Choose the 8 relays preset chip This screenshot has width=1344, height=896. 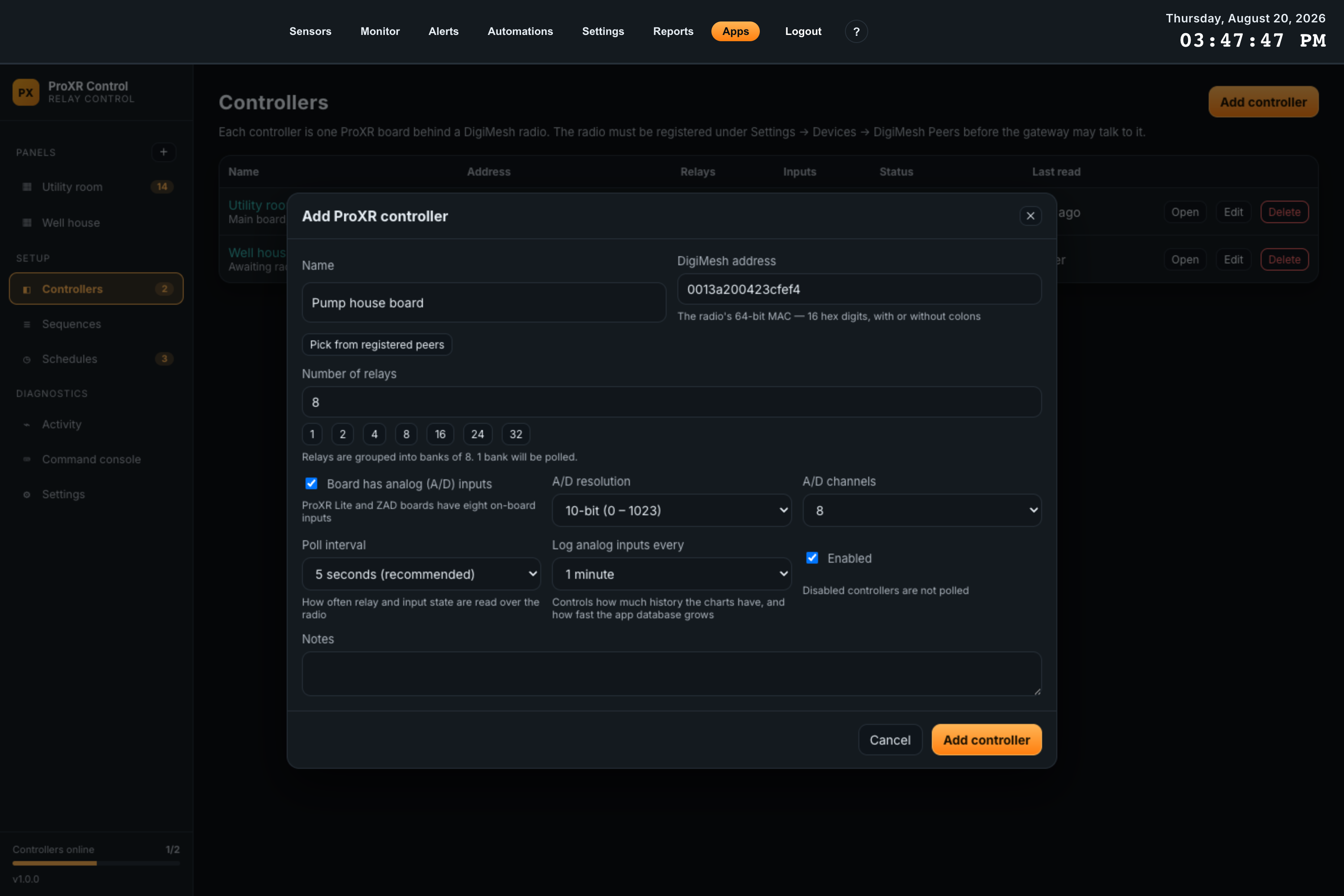click(406, 434)
